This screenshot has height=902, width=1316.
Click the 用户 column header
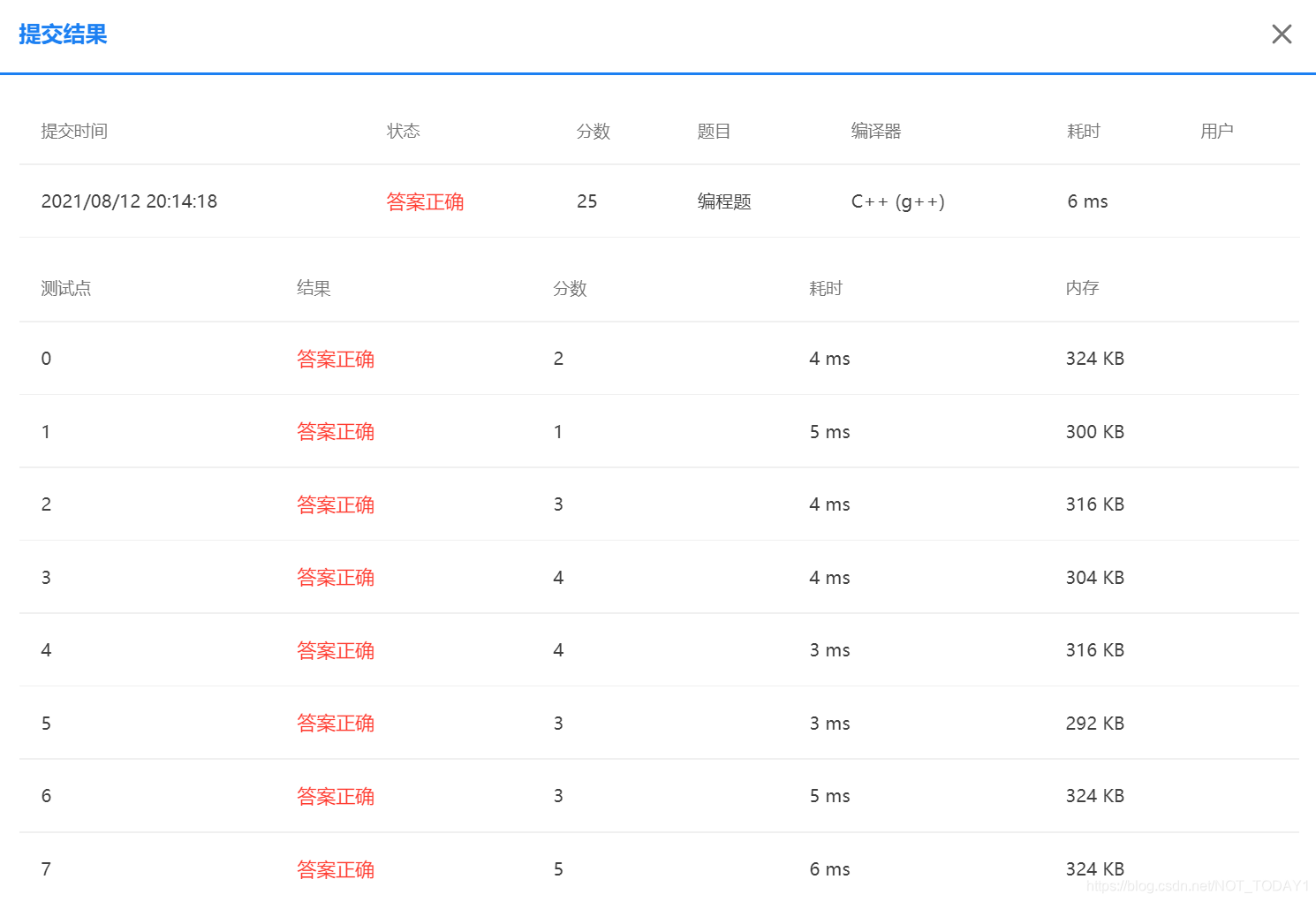(1217, 131)
